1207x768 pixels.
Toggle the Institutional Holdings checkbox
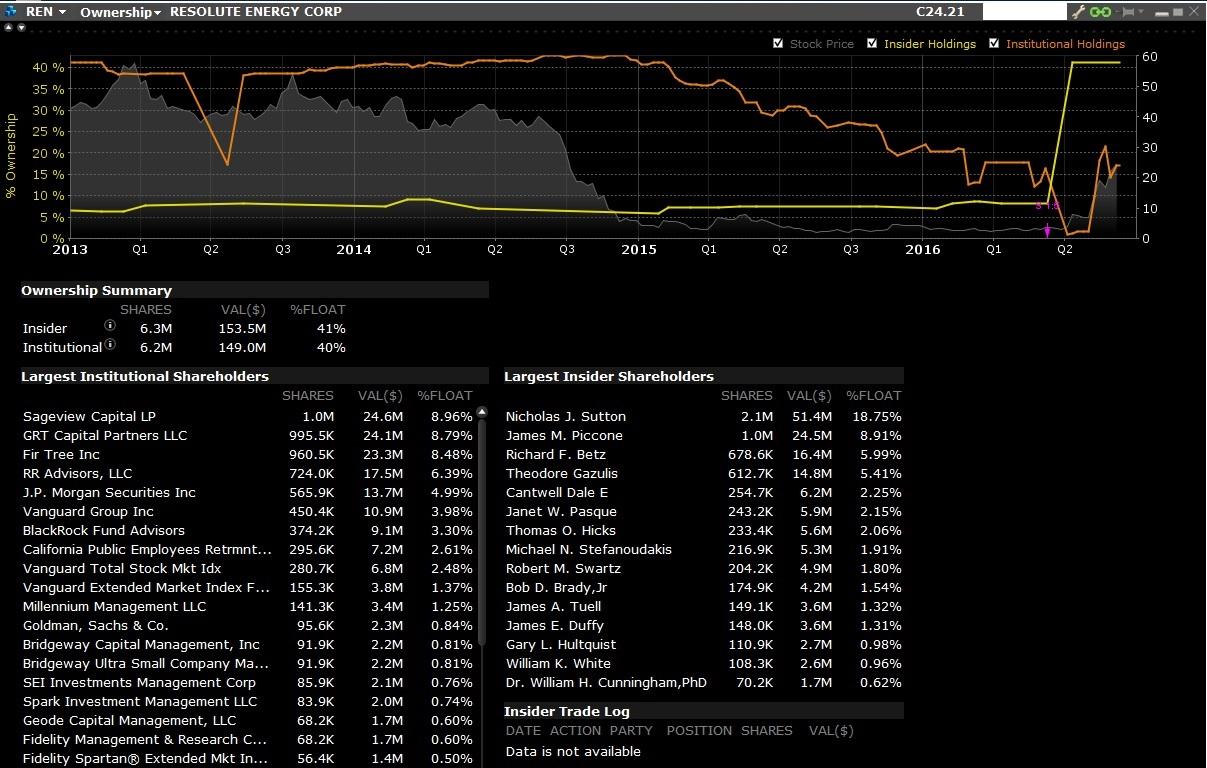tap(993, 43)
